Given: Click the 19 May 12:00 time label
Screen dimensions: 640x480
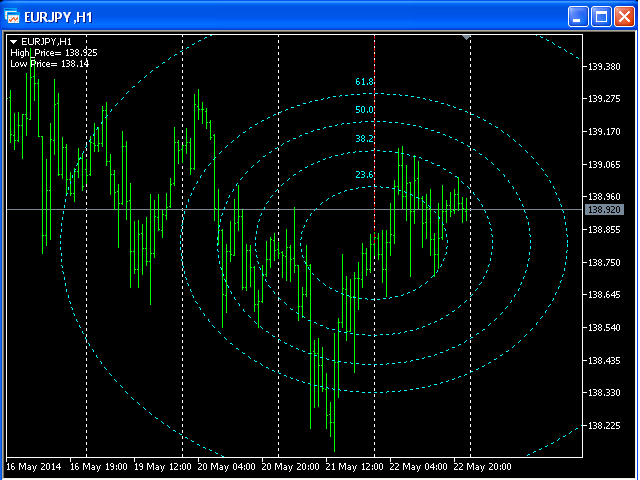Looking at the screenshot, I should pos(163,467).
